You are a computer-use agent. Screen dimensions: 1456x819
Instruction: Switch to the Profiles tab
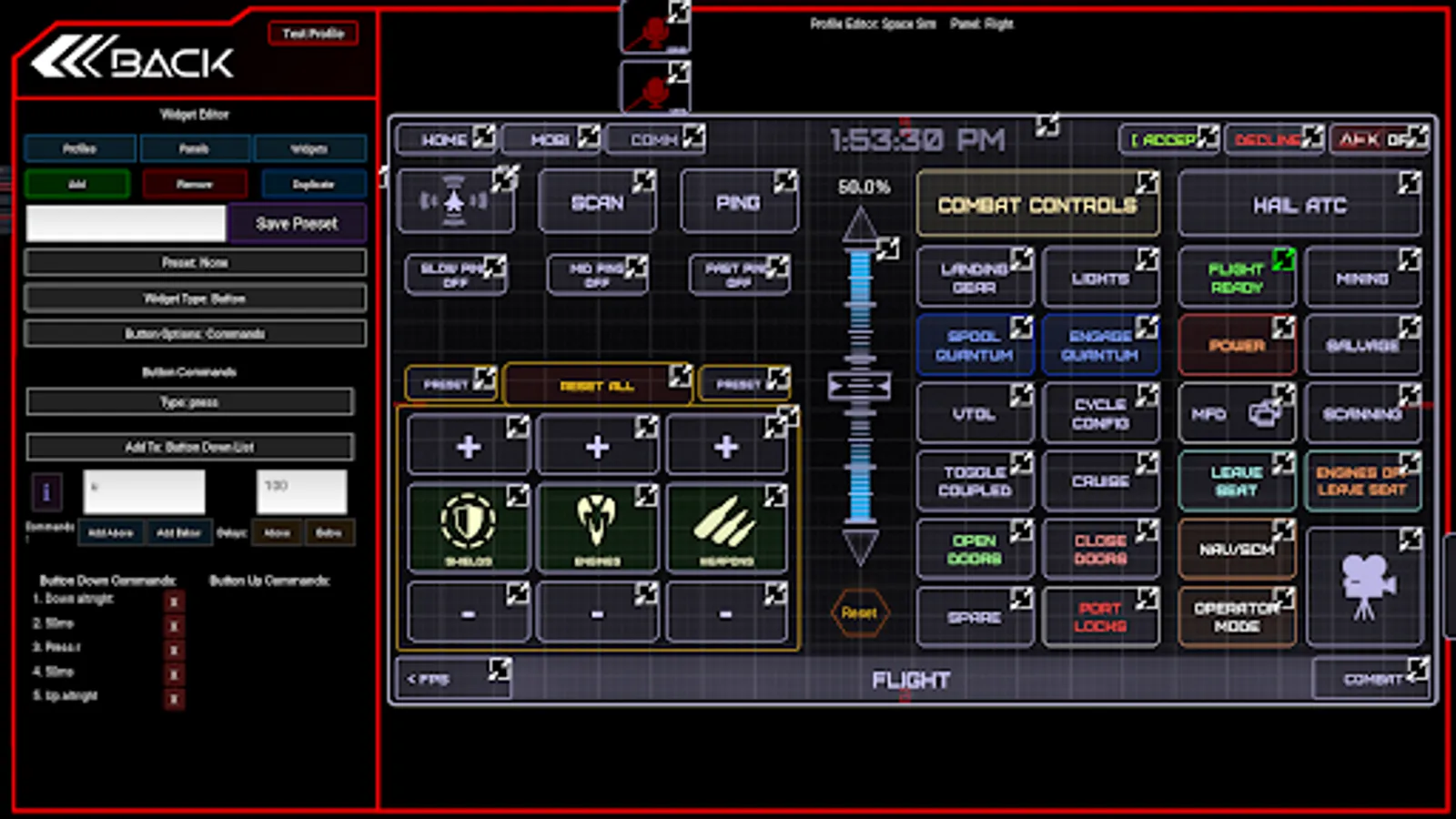(x=80, y=148)
